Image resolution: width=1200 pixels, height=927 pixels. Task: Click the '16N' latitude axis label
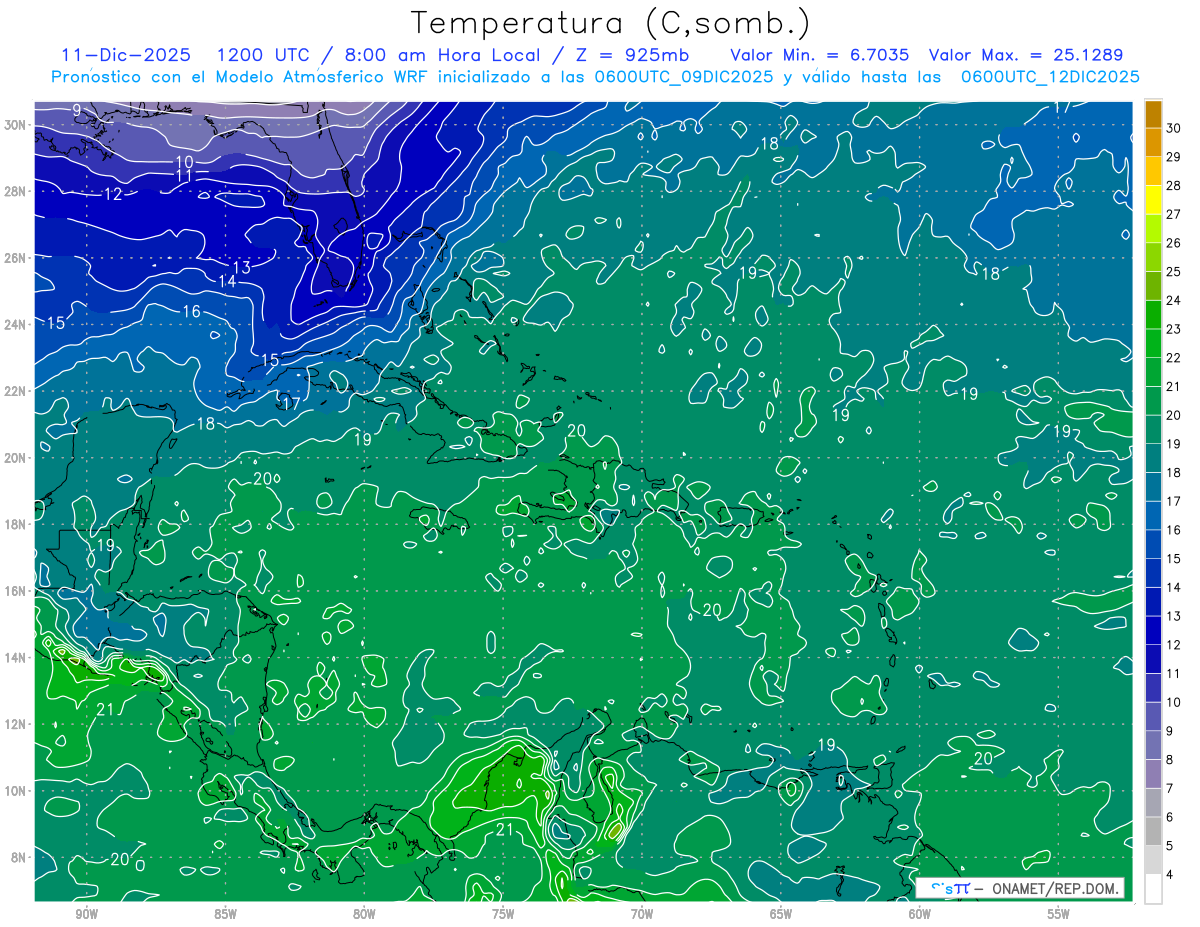click(17, 590)
